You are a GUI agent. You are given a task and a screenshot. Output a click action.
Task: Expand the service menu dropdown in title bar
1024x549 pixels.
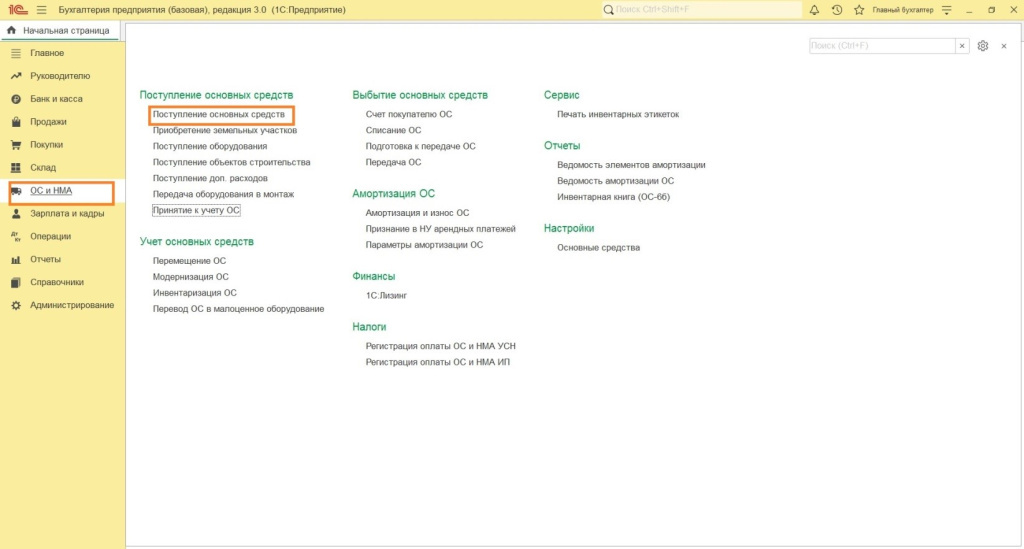click(x=946, y=10)
